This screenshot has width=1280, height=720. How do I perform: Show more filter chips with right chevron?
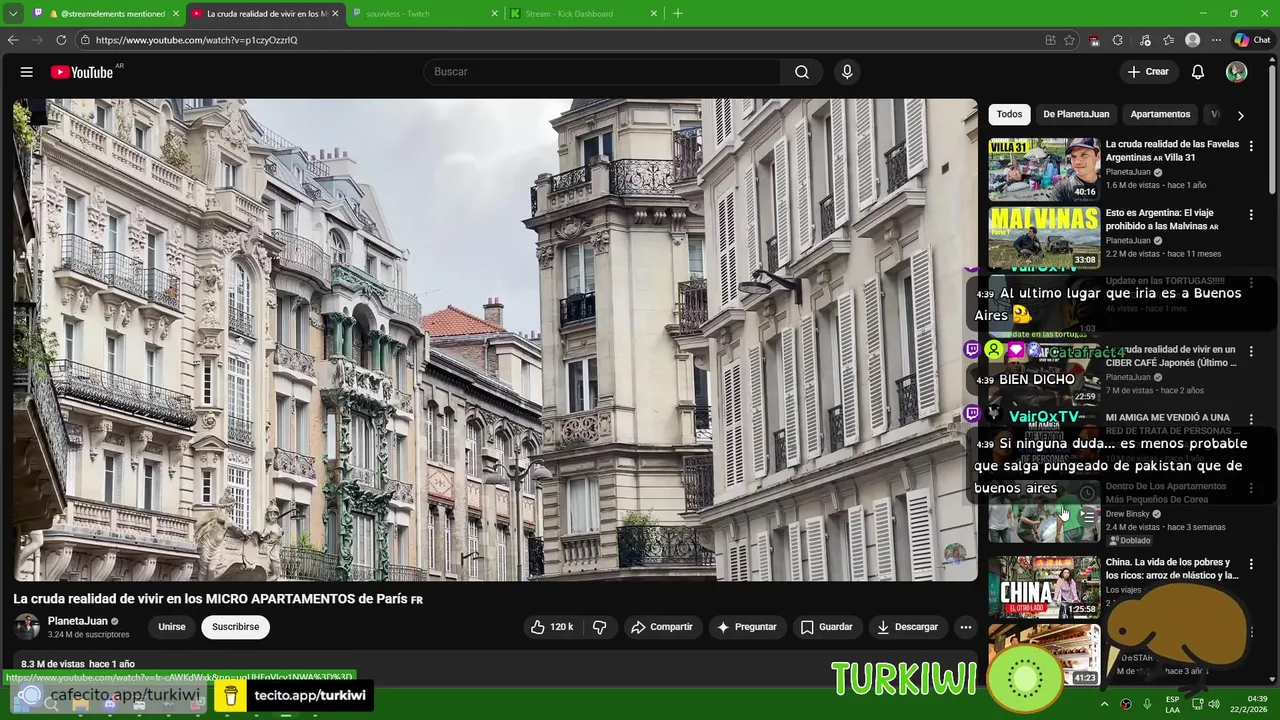pyautogui.click(x=1241, y=115)
